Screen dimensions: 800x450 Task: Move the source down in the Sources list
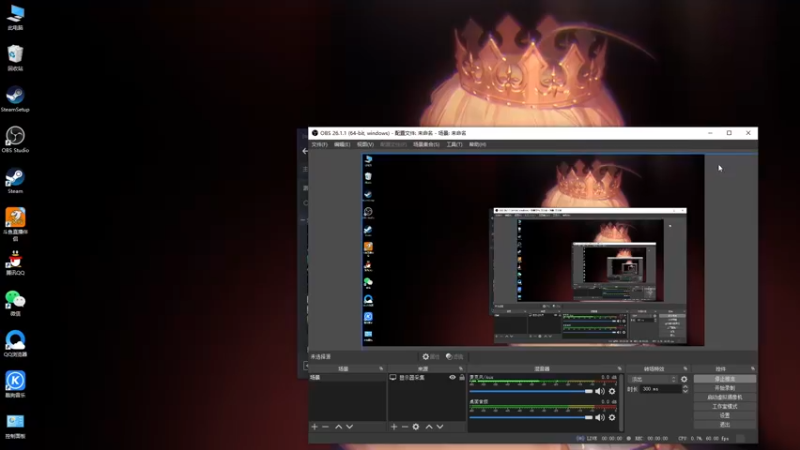point(440,427)
